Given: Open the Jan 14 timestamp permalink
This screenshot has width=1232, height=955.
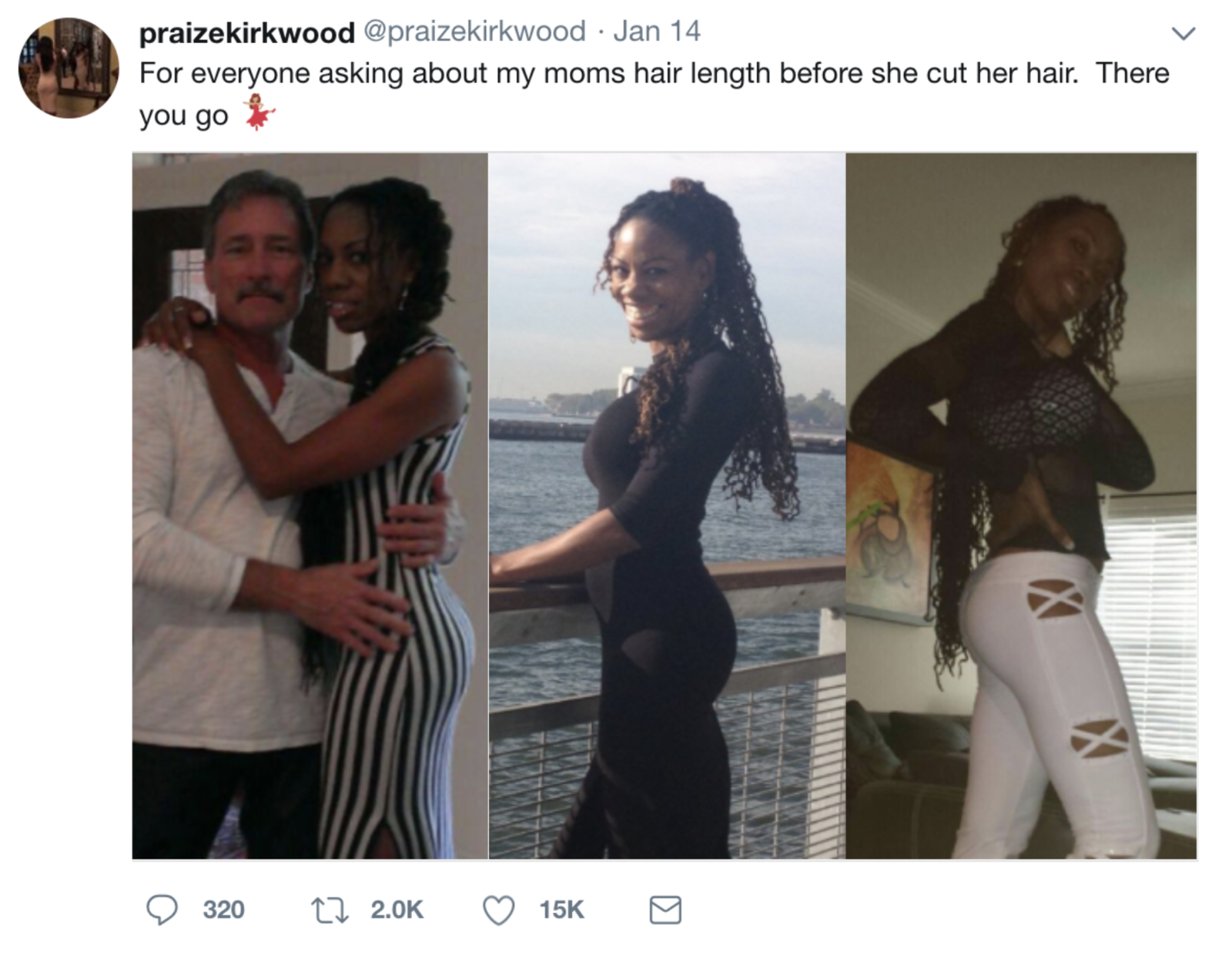Looking at the screenshot, I should click(x=657, y=32).
